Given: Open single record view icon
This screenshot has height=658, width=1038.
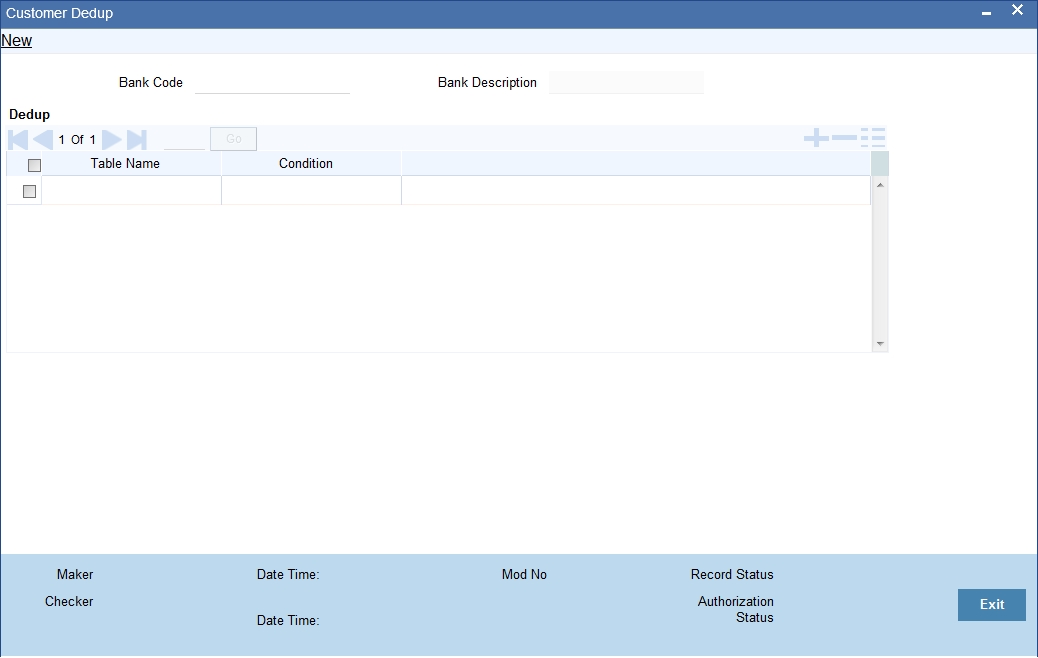Looking at the screenshot, I should 873,138.
